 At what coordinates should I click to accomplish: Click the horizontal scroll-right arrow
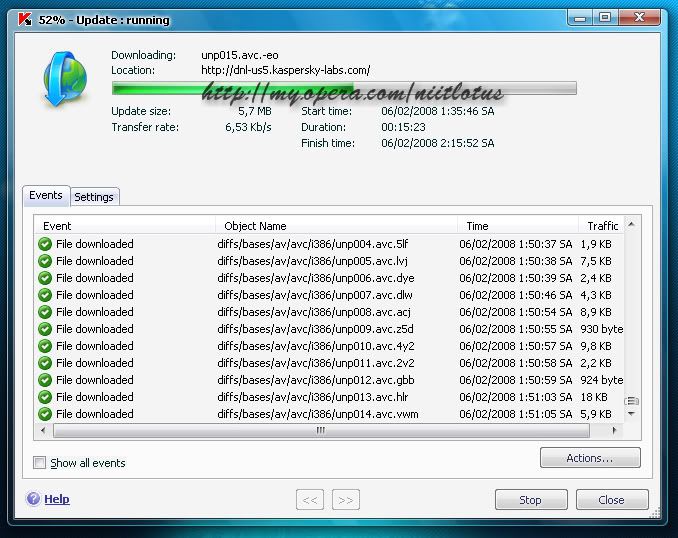[614, 431]
